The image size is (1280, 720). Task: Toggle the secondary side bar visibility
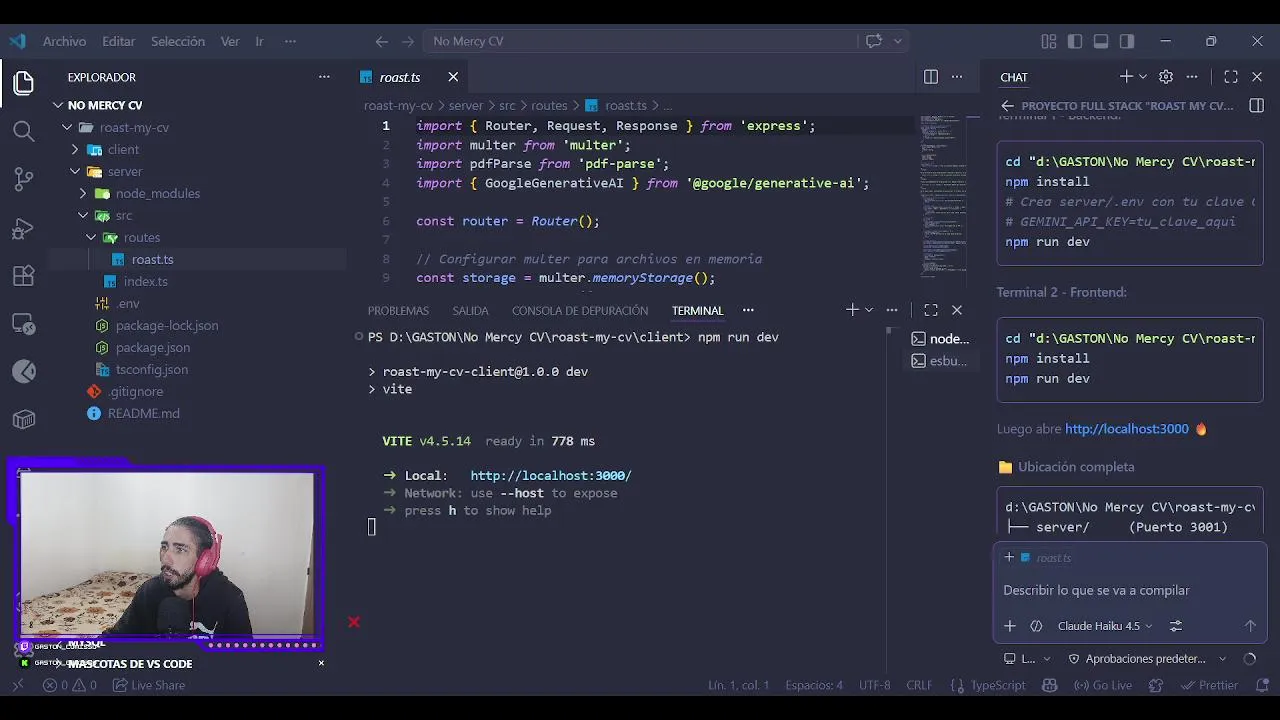click(x=1127, y=41)
